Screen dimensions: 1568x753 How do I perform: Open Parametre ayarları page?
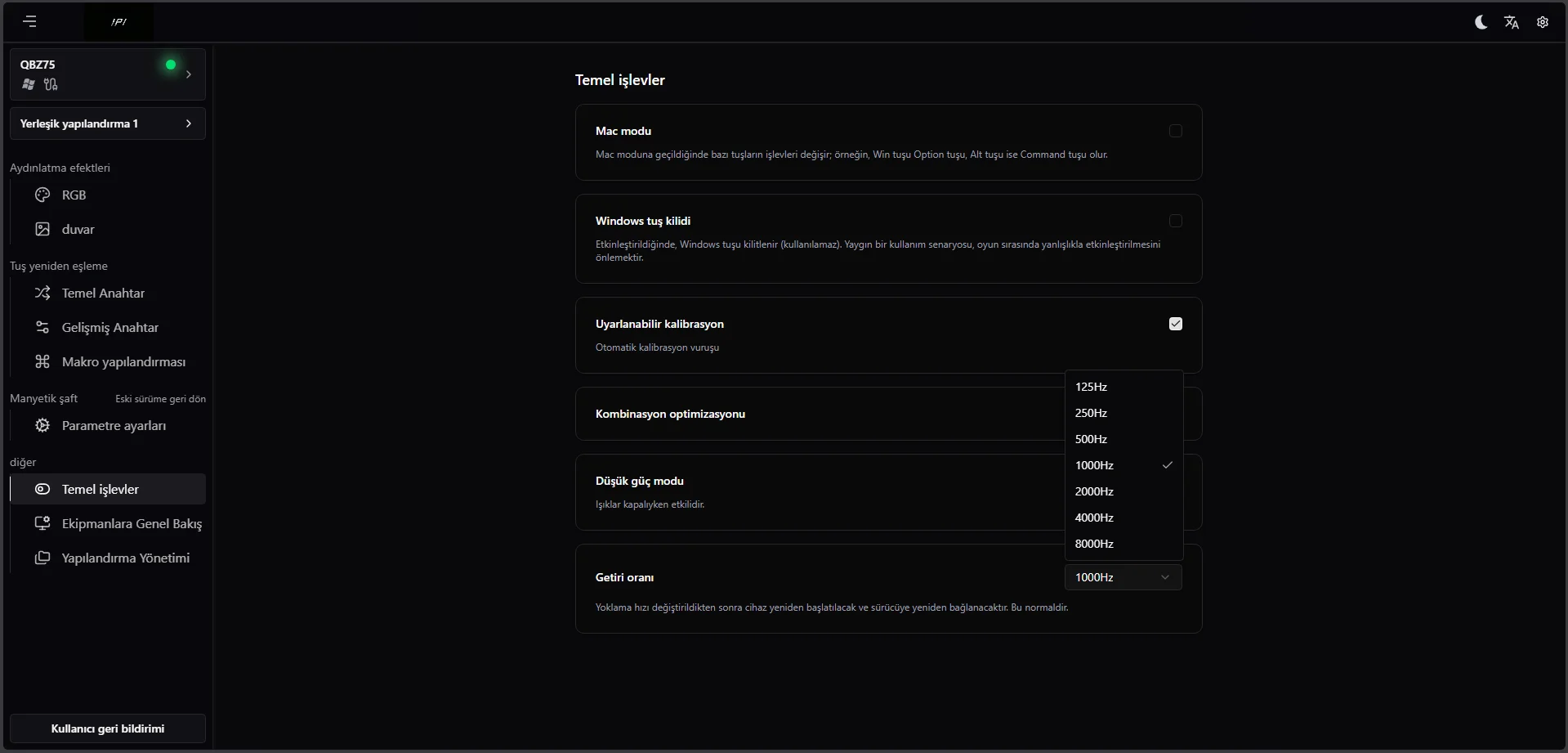tap(108, 425)
